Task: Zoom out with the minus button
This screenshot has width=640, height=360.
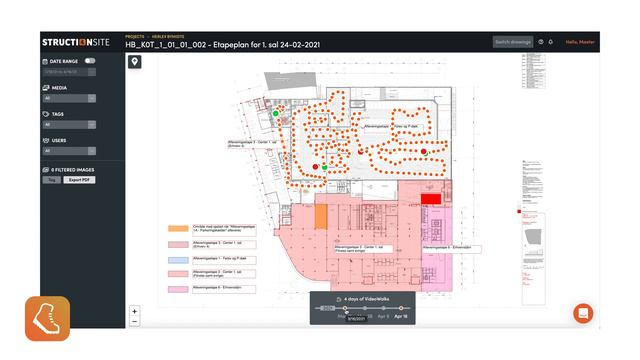Action: coord(135,322)
